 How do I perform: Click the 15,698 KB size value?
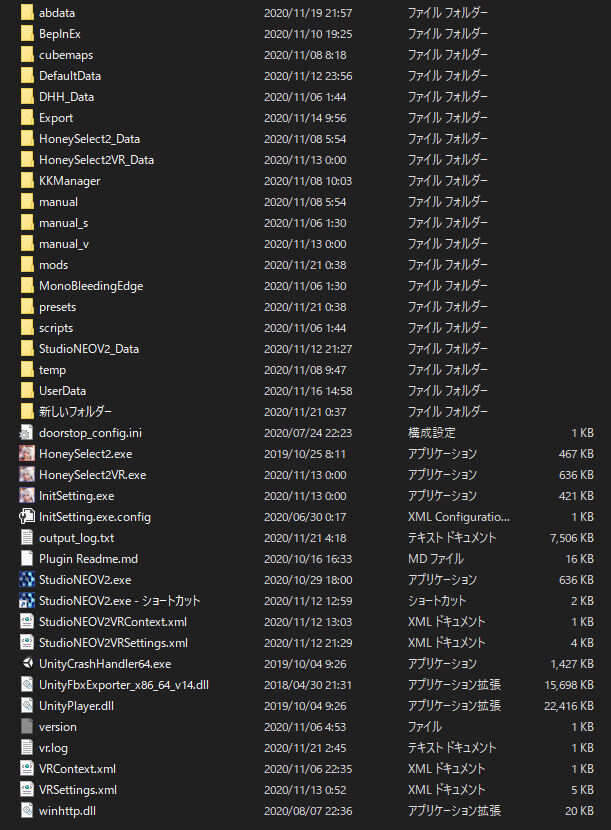pos(569,685)
